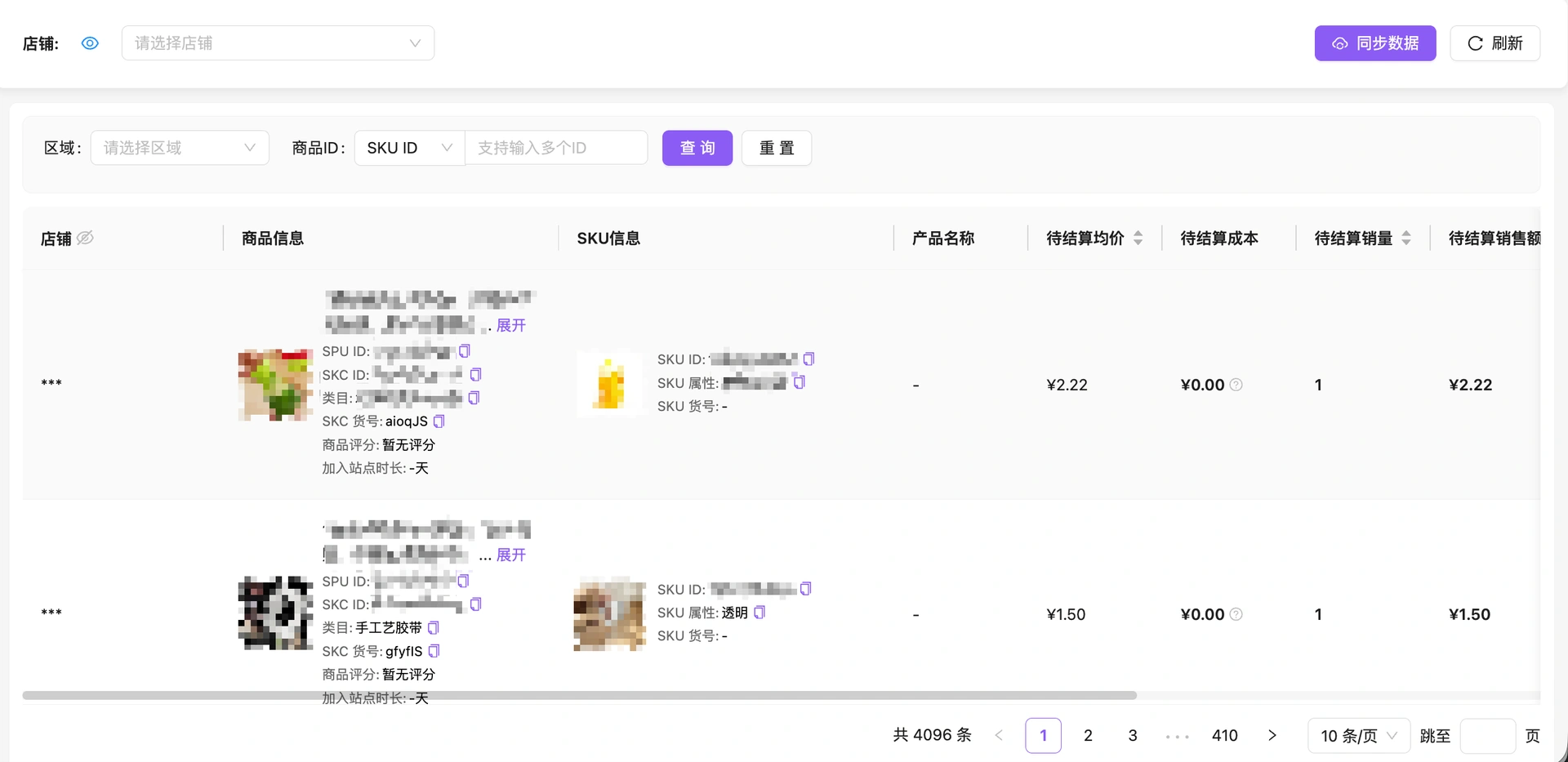
Task: Click *** store name in second row
Action: [51, 613]
